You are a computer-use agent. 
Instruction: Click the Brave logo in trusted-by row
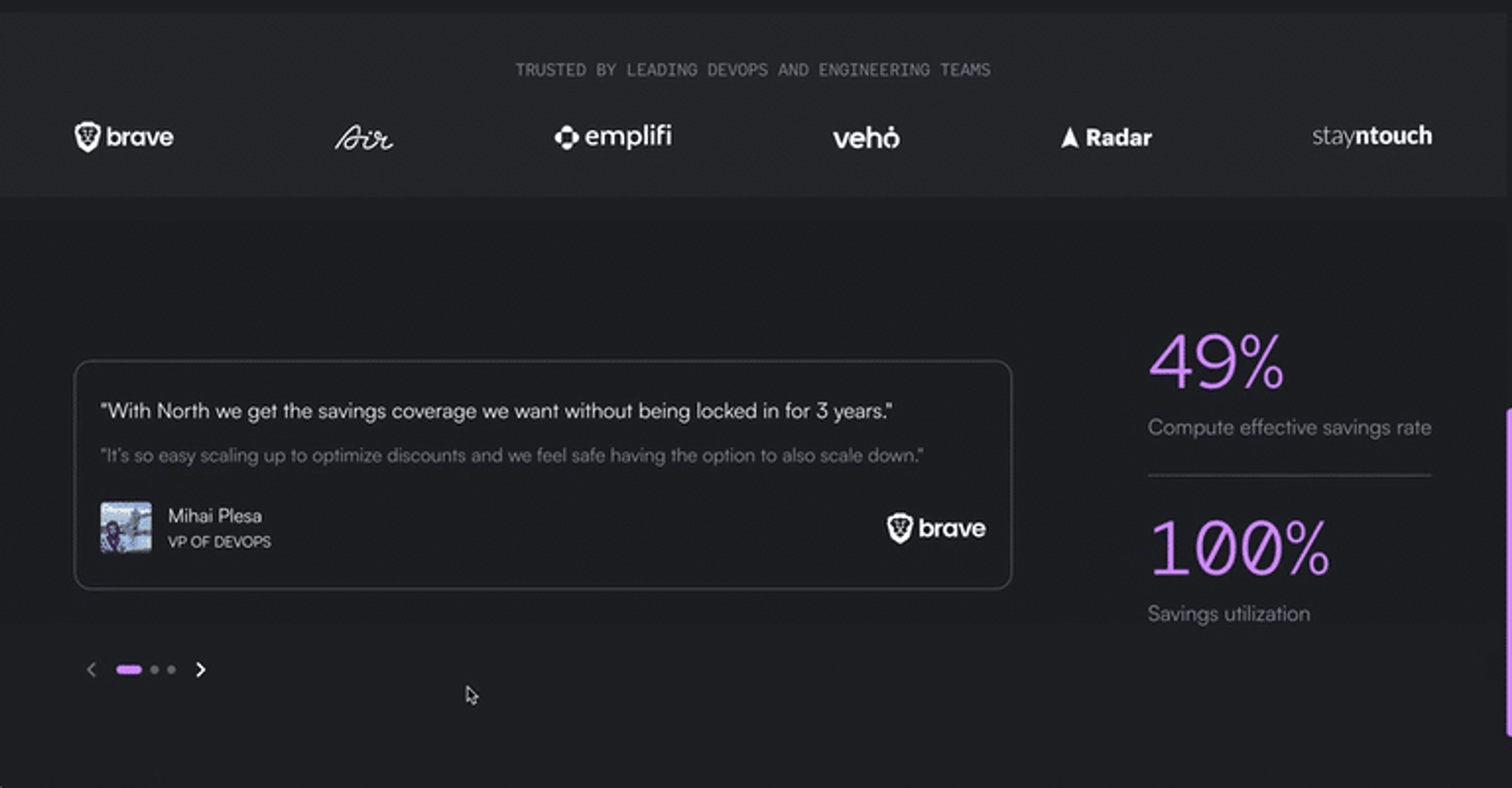point(124,137)
